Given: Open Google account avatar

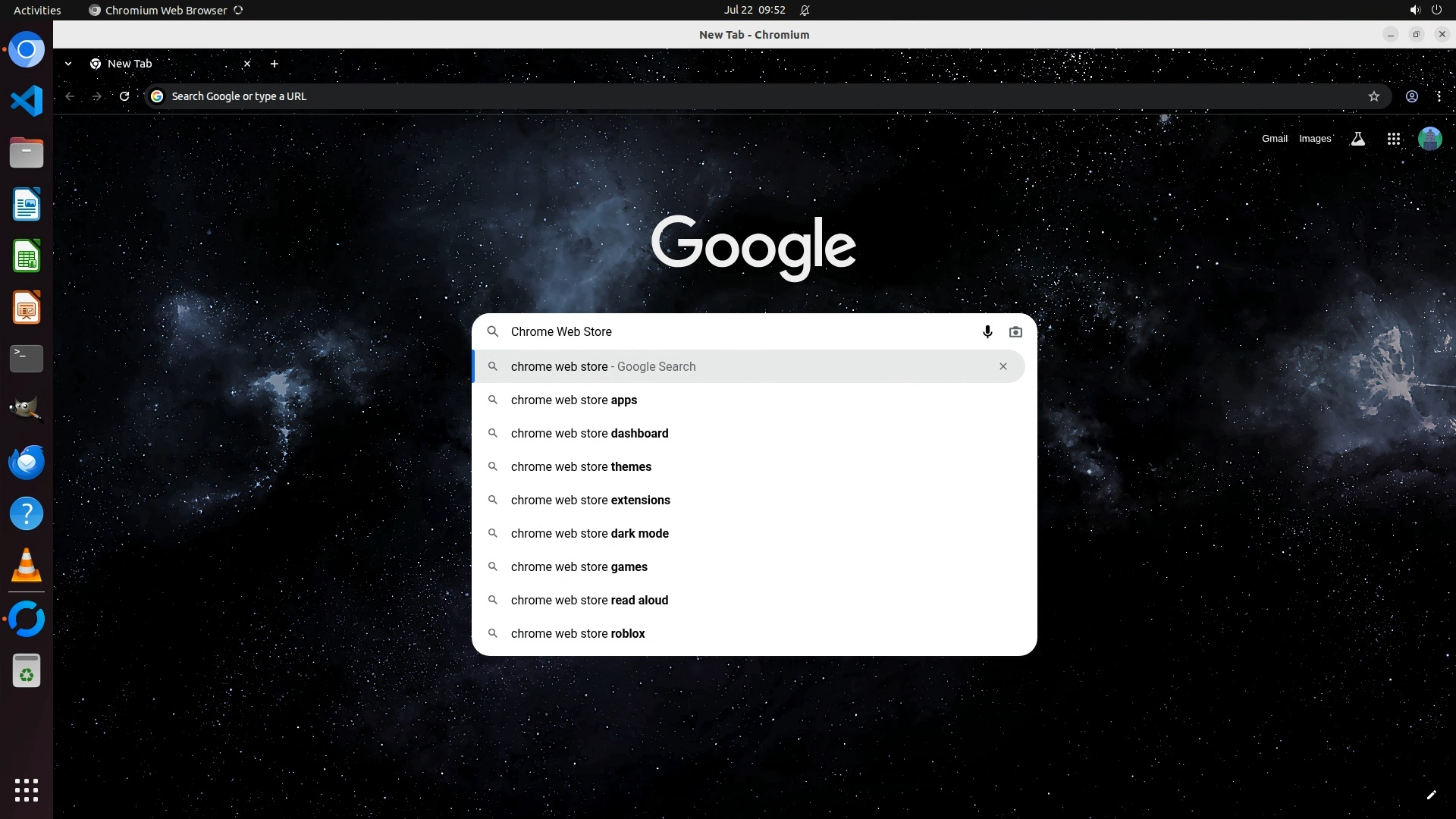Looking at the screenshot, I should (x=1429, y=139).
